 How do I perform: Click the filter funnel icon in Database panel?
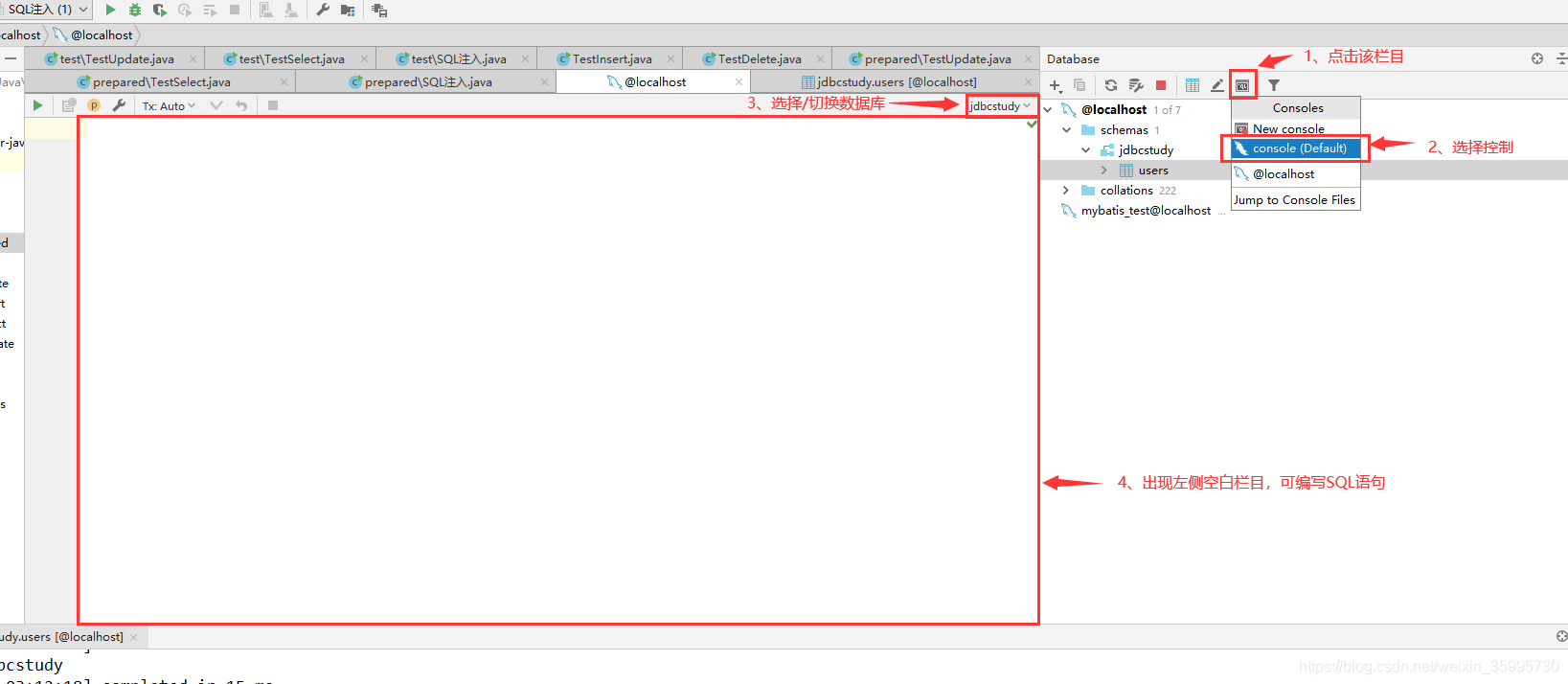[x=1274, y=85]
